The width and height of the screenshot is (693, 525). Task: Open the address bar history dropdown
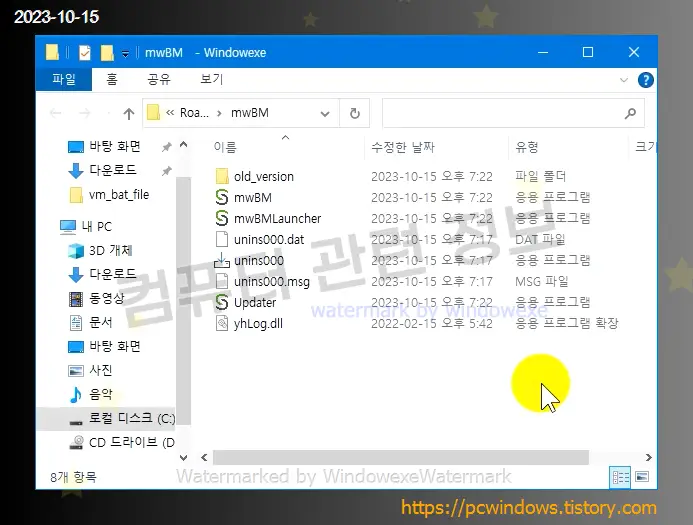pyautogui.click(x=325, y=114)
